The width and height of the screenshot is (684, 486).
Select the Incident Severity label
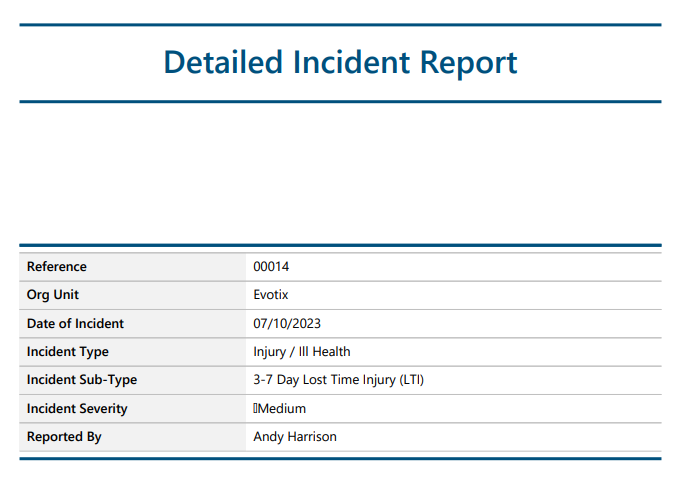[x=77, y=409]
